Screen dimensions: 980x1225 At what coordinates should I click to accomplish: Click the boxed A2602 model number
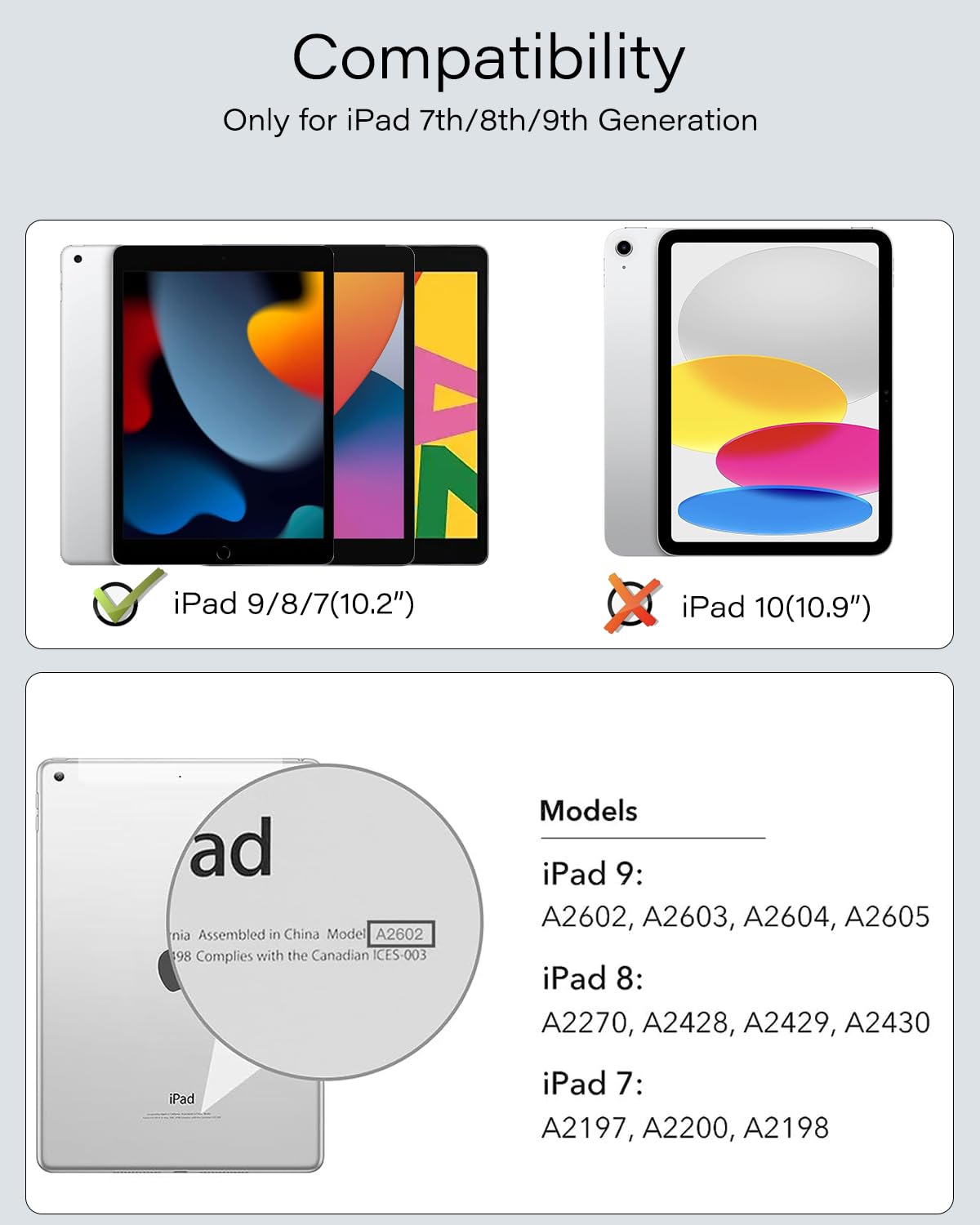point(400,934)
